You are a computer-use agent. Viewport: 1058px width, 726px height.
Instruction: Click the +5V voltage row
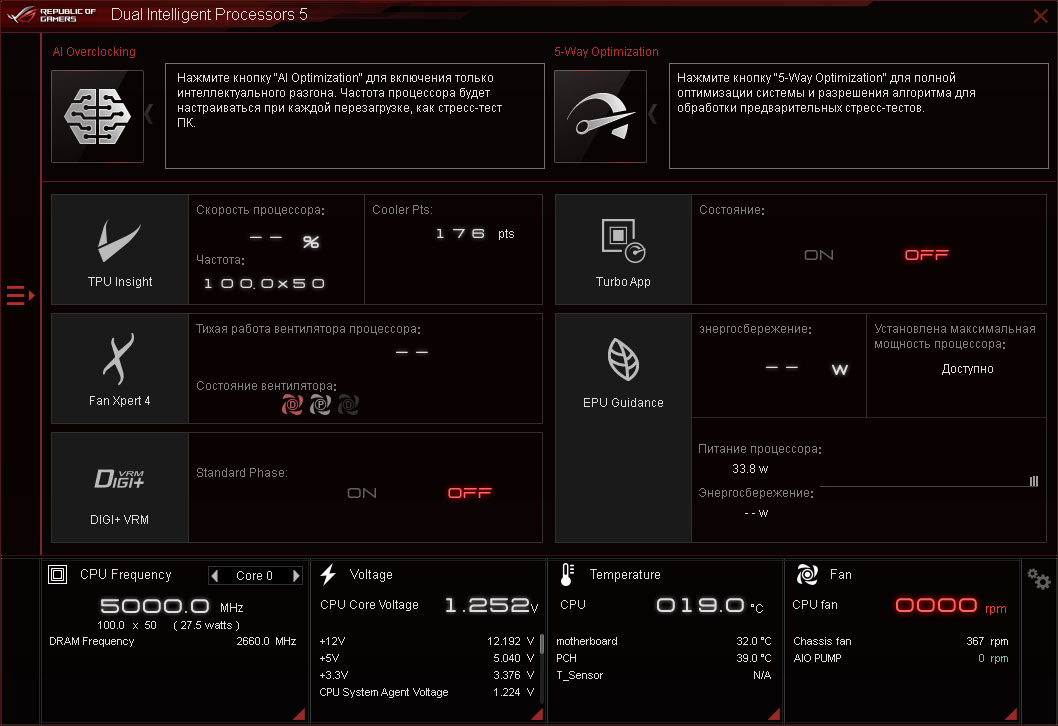click(427, 658)
